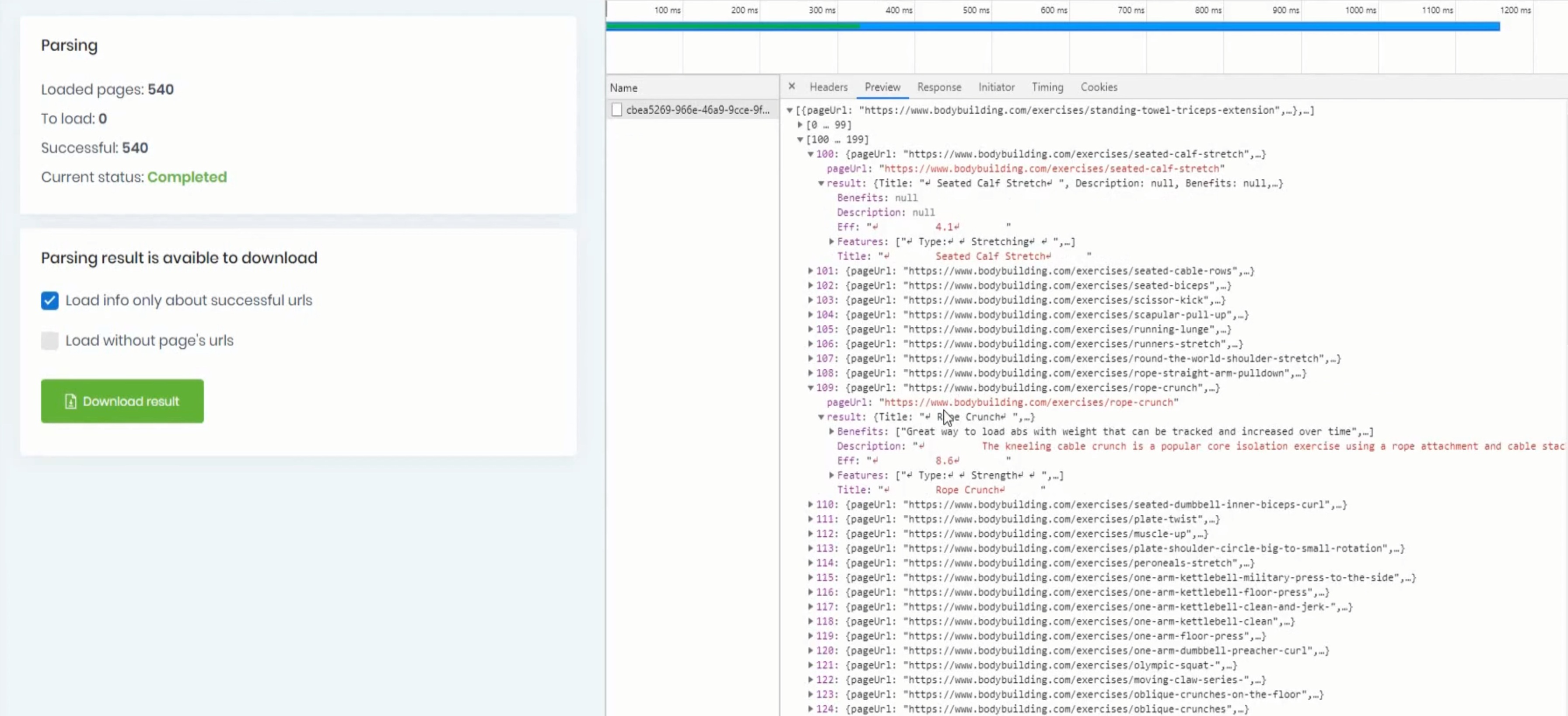Switch to the Preview tab
This screenshot has width=1568, height=716.
(882, 87)
